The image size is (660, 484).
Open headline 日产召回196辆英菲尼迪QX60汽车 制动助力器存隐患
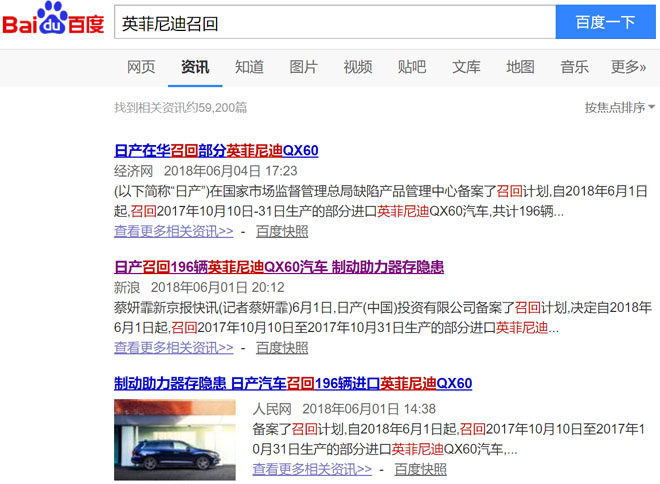click(x=279, y=267)
